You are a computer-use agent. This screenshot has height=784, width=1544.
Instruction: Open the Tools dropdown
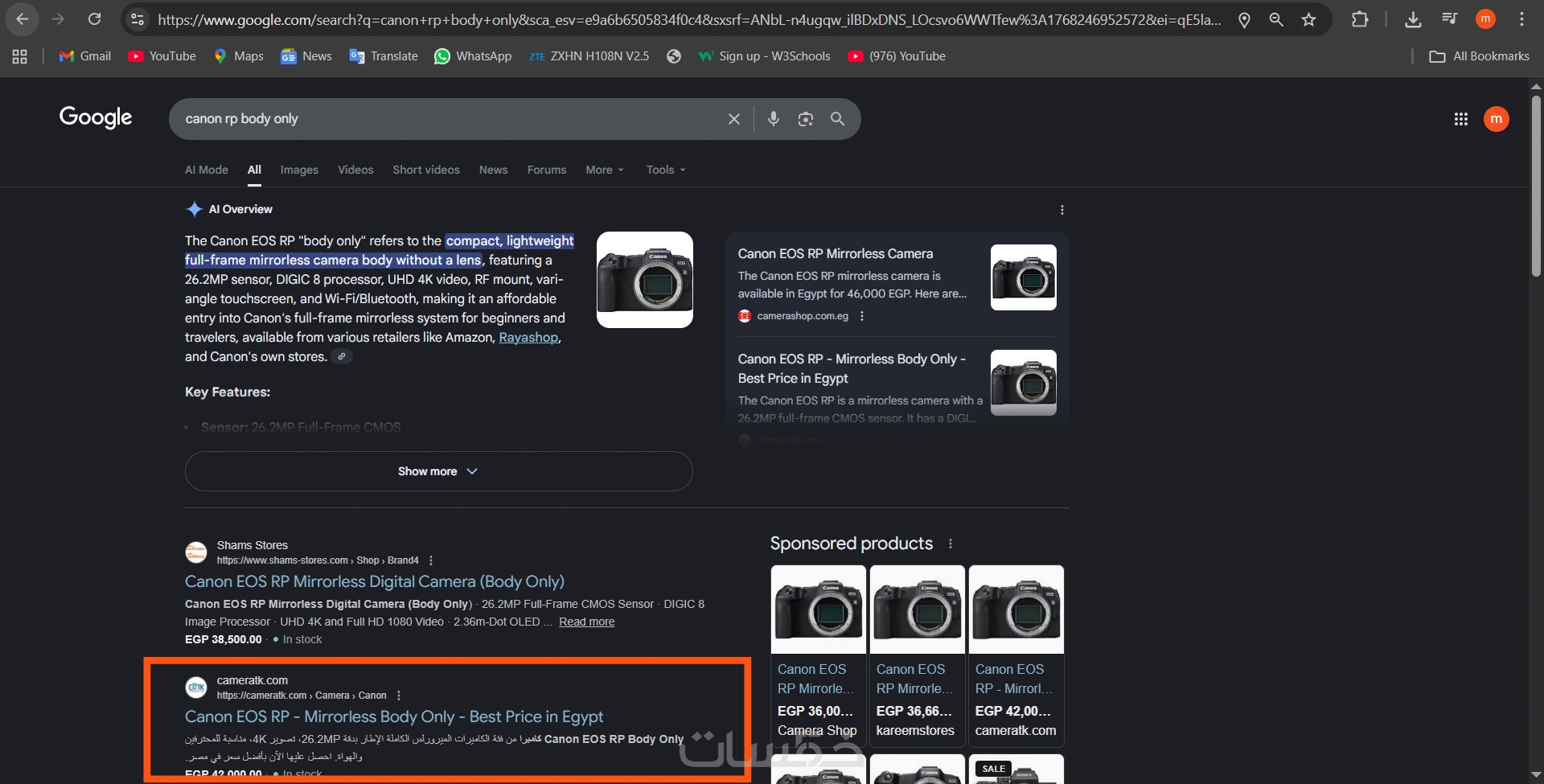point(666,170)
